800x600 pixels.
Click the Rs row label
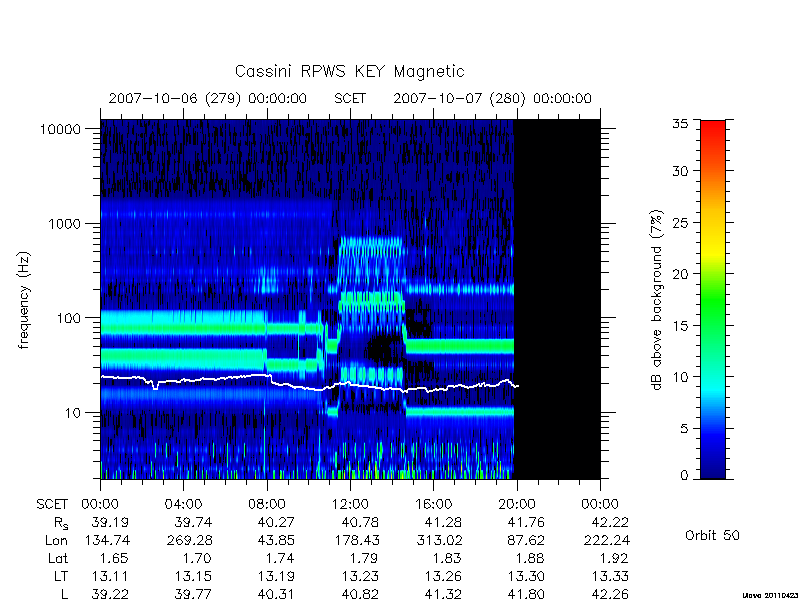[61, 523]
